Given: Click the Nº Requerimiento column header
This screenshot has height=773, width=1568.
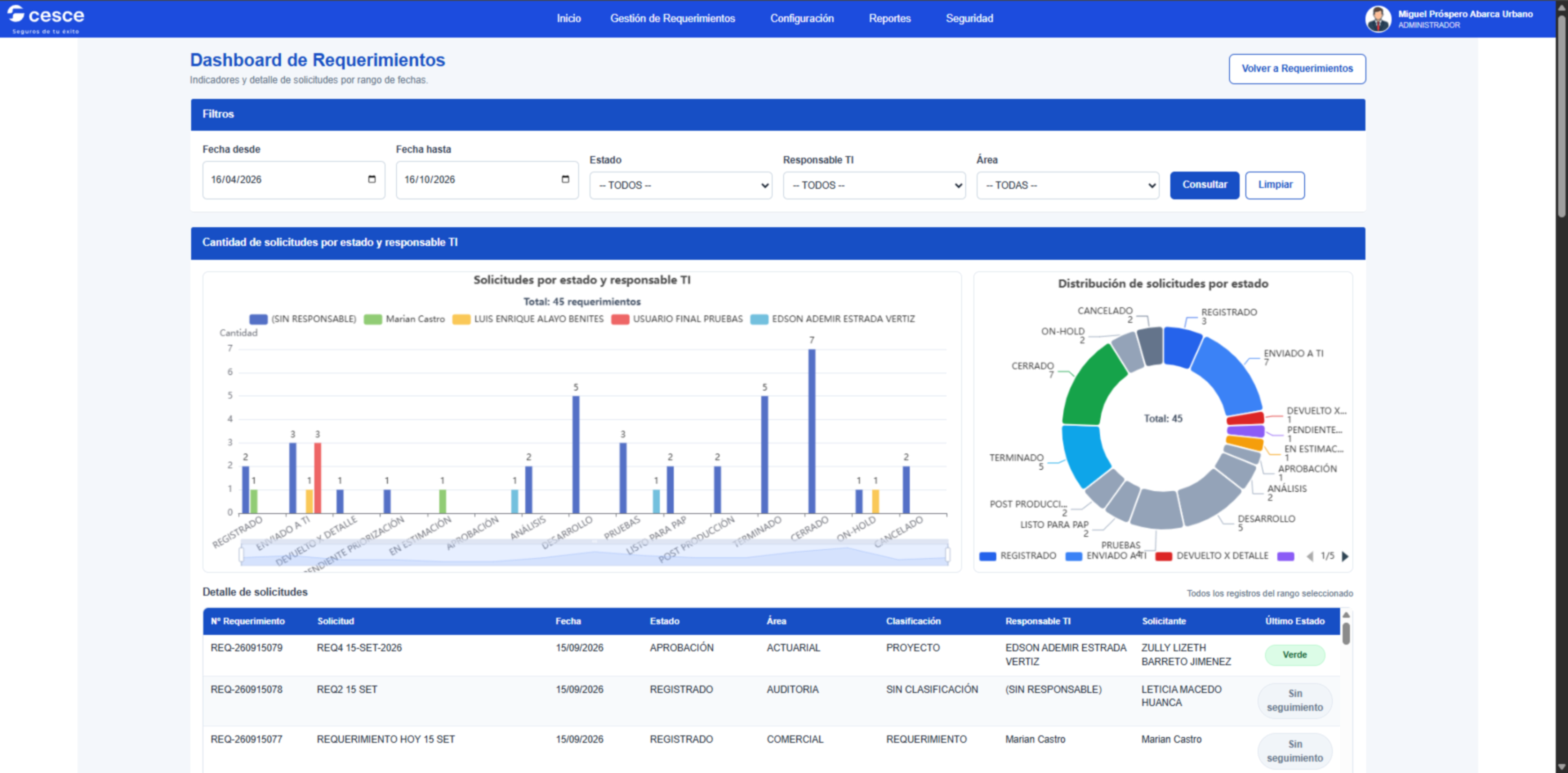Looking at the screenshot, I should point(247,622).
